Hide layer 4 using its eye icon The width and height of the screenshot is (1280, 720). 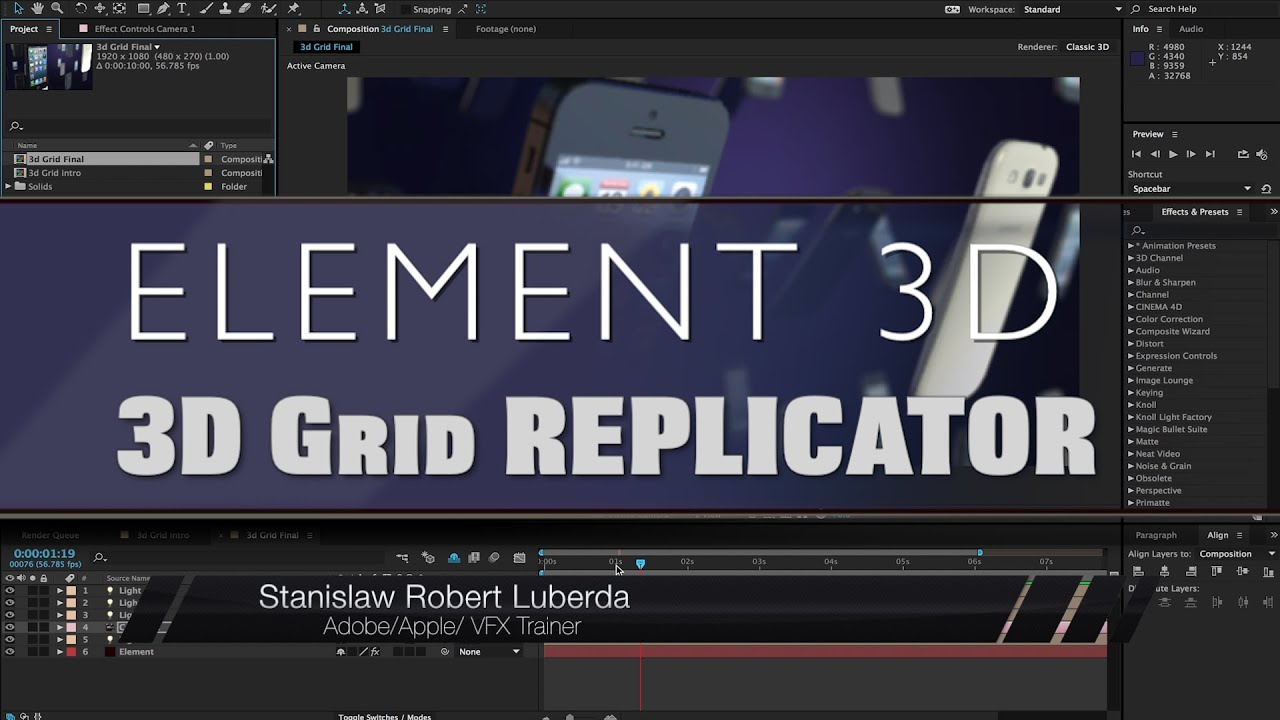coord(10,627)
